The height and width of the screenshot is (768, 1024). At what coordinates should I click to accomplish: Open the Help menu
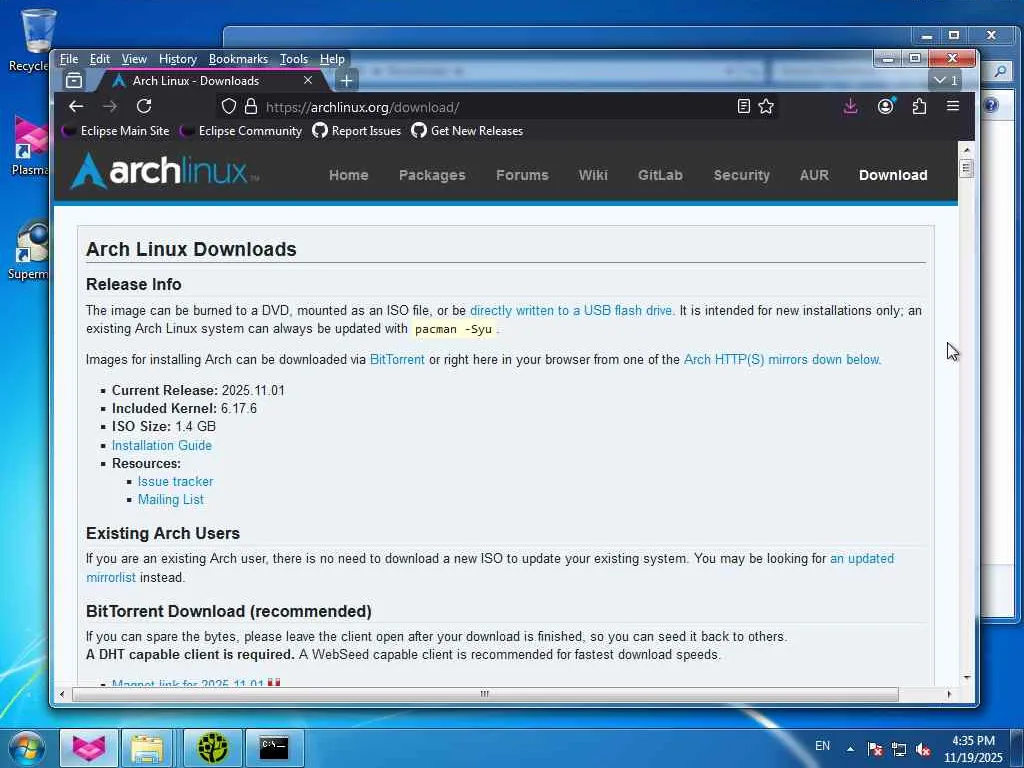[332, 59]
